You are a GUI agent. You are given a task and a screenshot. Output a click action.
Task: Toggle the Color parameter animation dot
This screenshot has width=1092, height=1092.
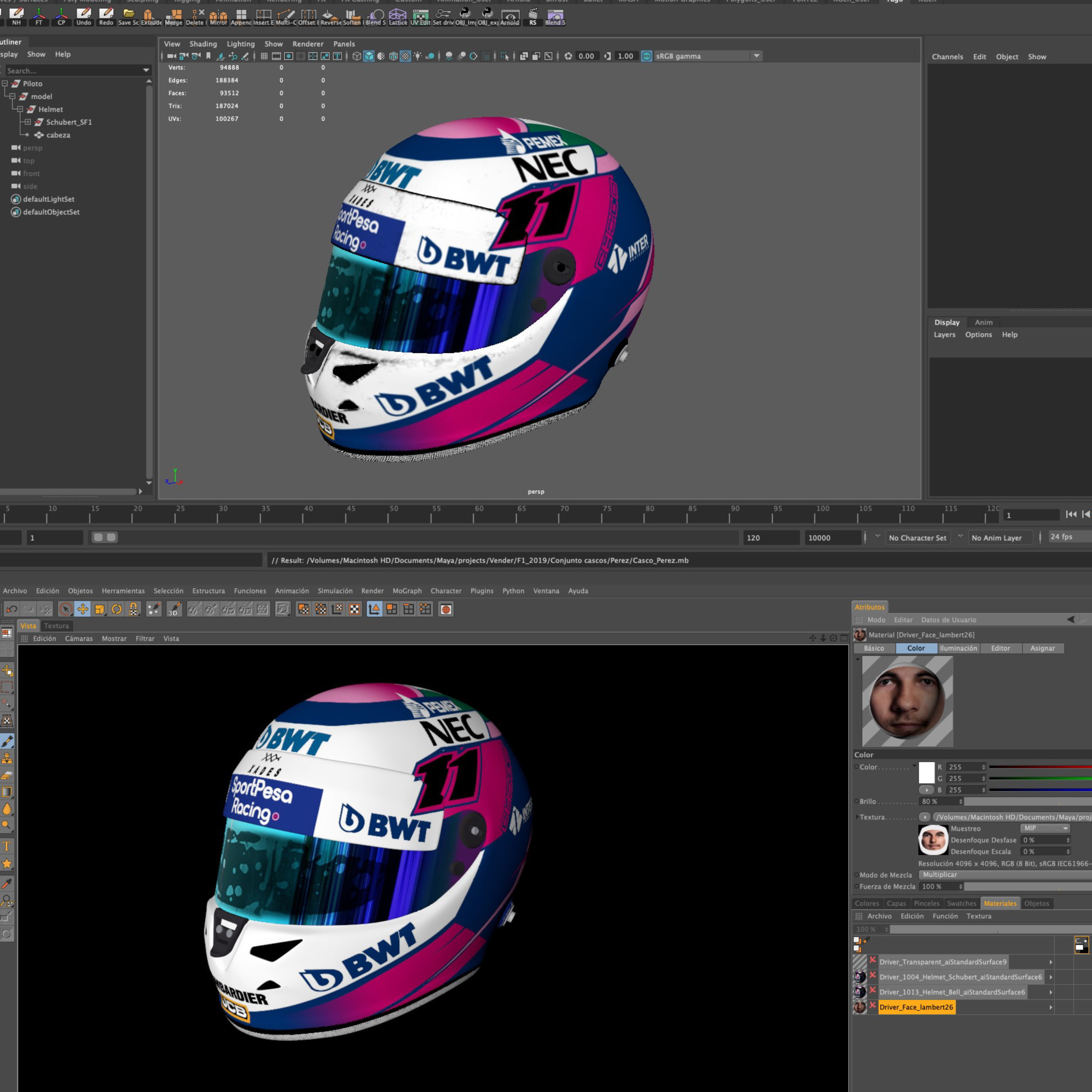[x=856, y=767]
